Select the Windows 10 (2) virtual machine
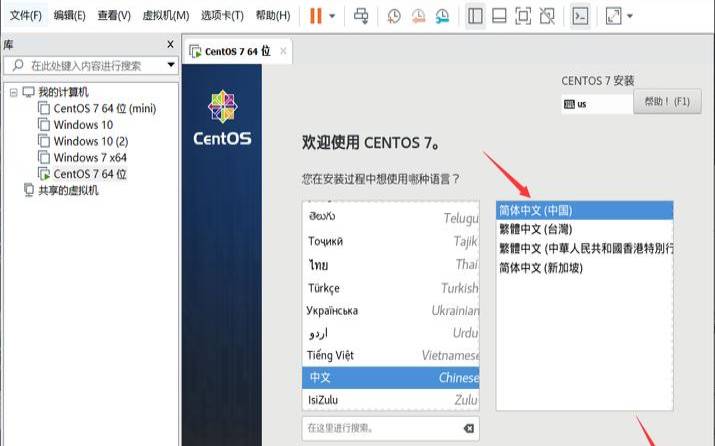 pos(91,141)
